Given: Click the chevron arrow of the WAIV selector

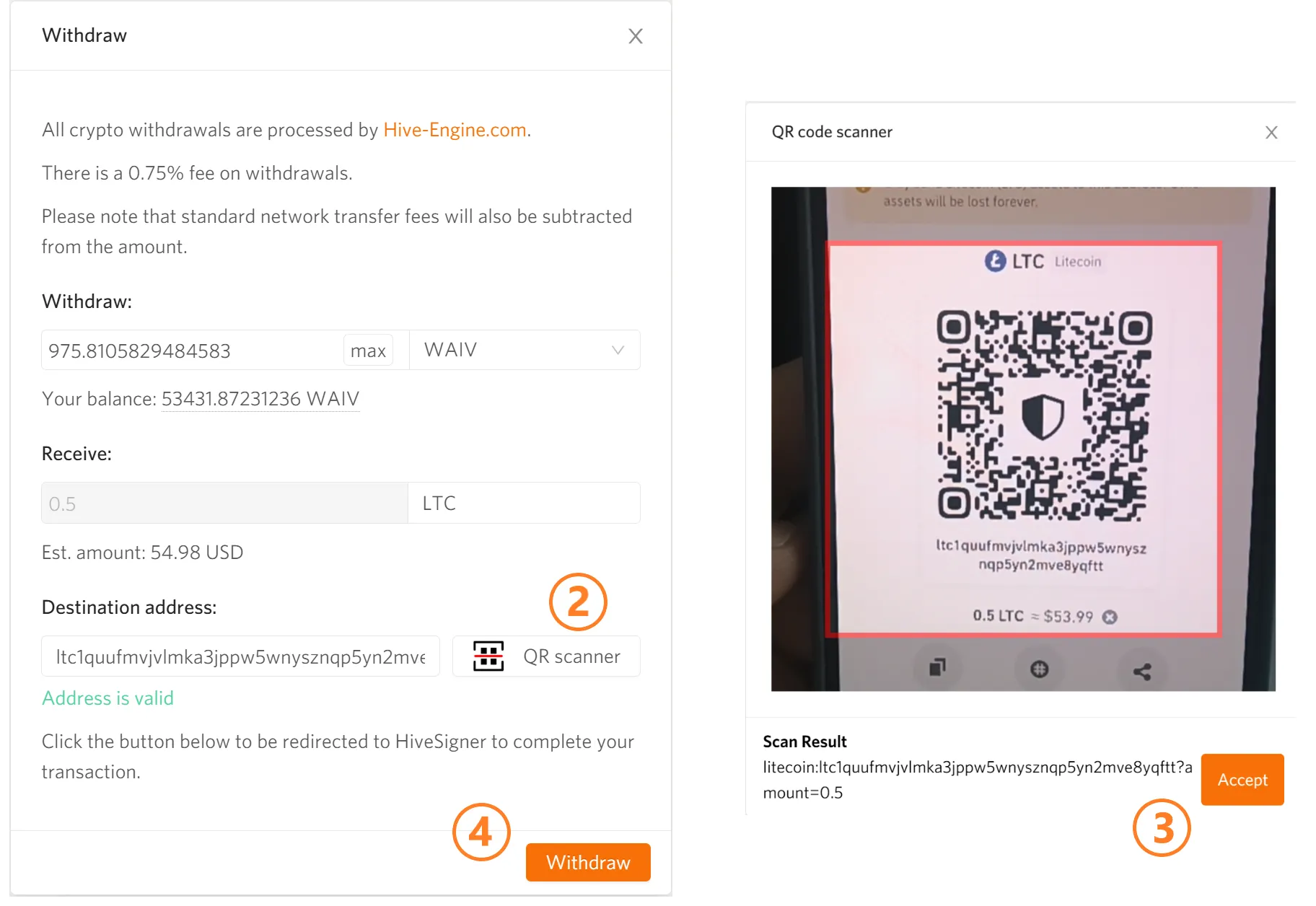Looking at the screenshot, I should (x=618, y=350).
